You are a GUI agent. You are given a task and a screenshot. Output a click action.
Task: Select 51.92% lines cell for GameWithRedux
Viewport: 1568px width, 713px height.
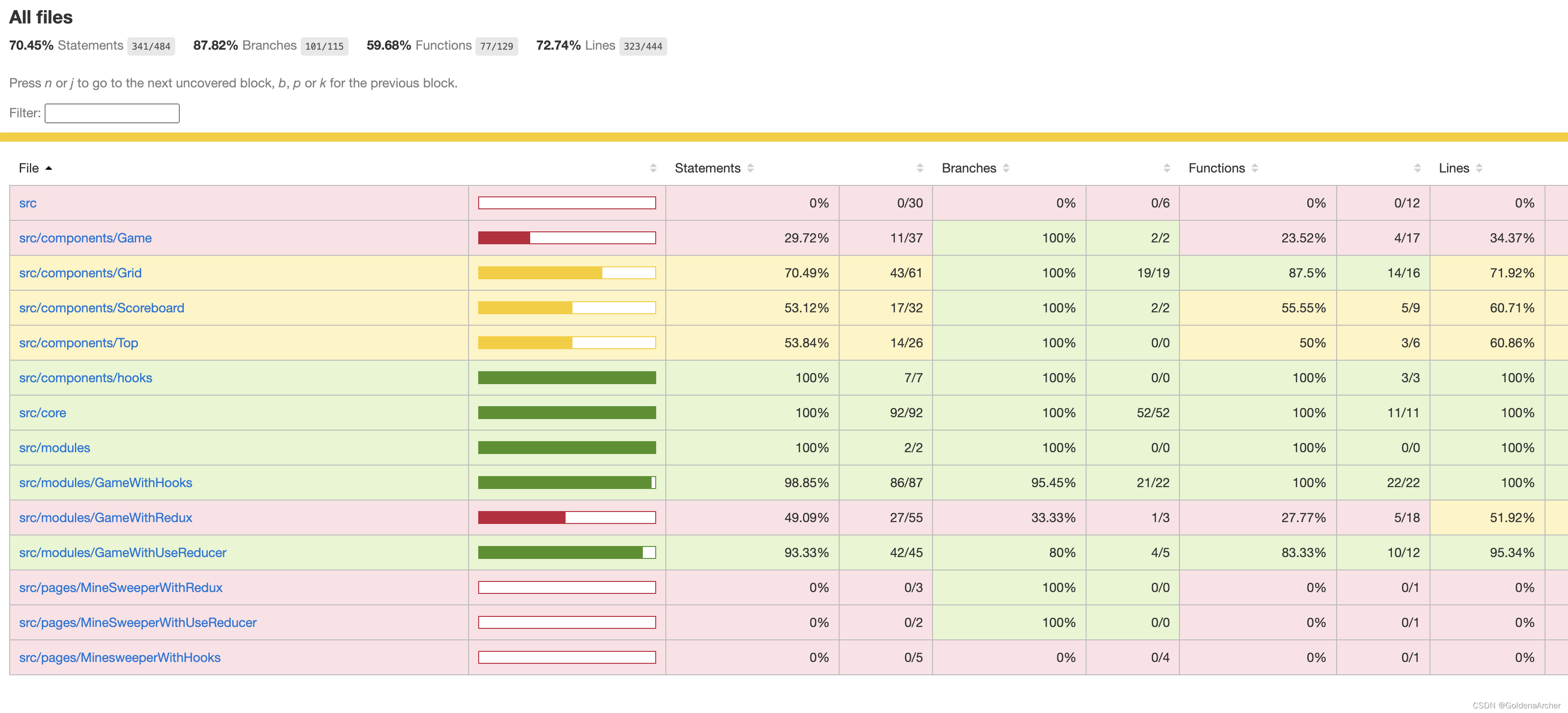click(1487, 517)
